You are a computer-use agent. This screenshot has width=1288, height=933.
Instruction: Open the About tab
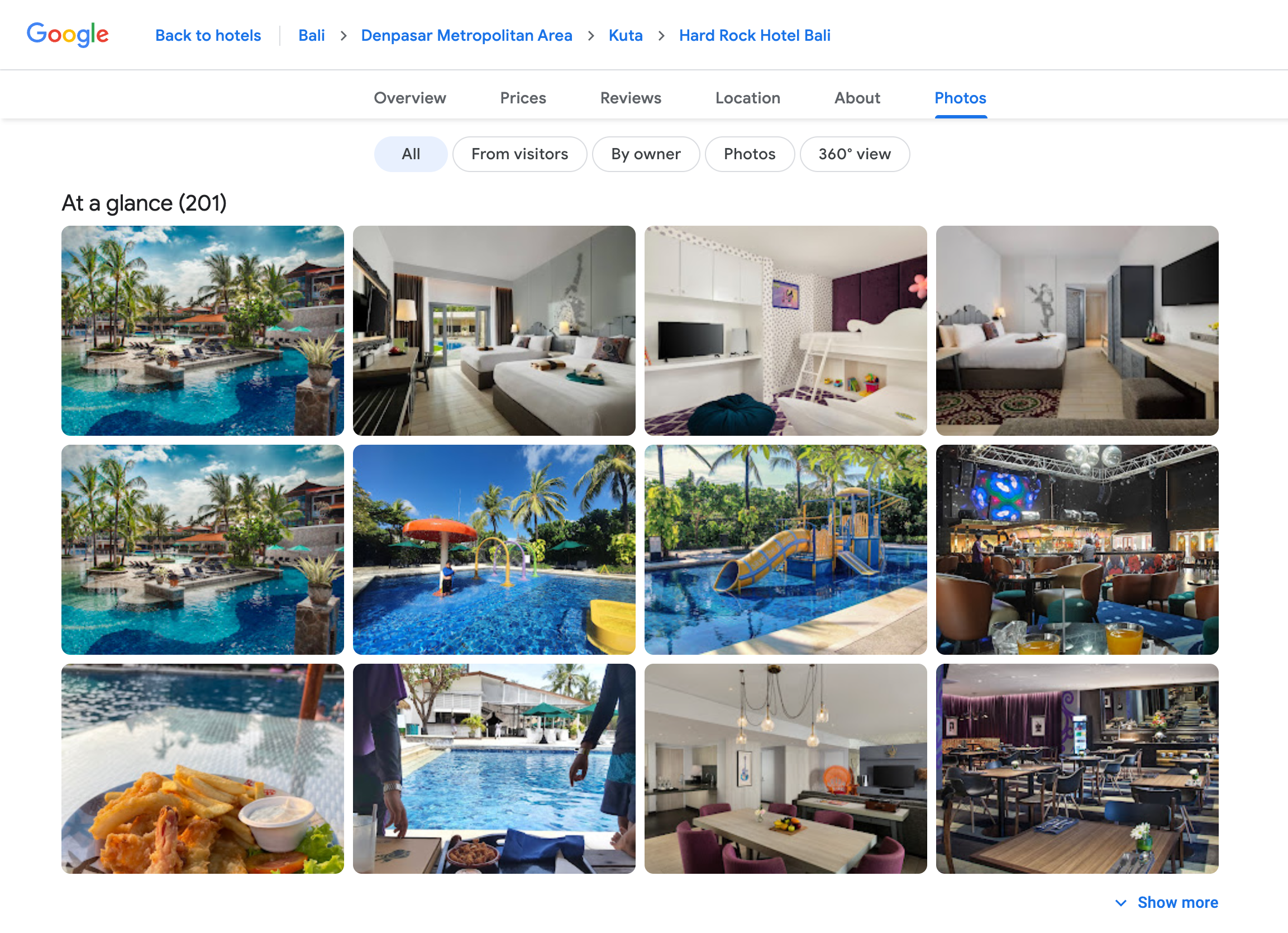click(857, 98)
